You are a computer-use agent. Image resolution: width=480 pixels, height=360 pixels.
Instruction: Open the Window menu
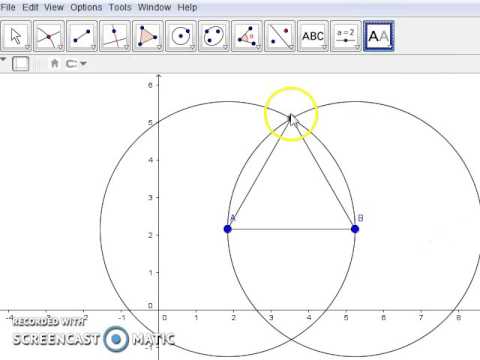point(154,7)
